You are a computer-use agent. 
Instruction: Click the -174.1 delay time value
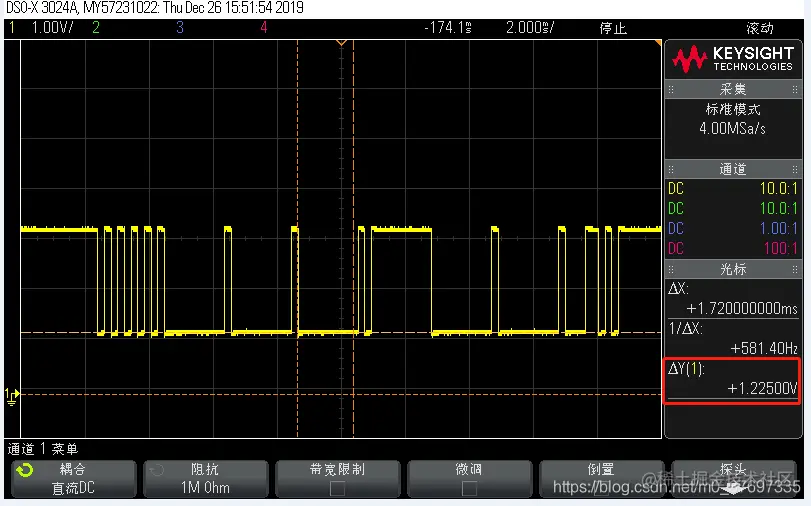pos(448,27)
